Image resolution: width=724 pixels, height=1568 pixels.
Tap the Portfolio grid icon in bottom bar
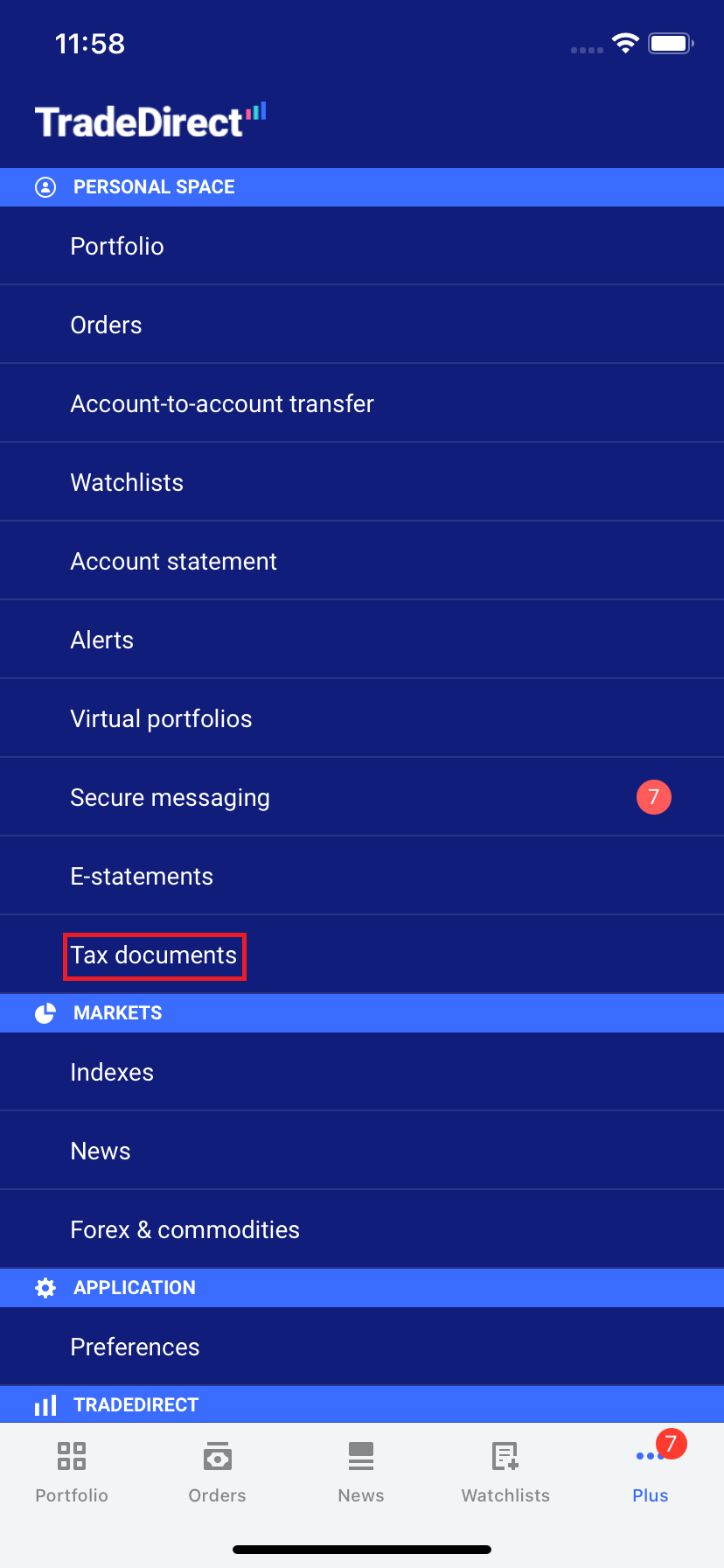(72, 1456)
